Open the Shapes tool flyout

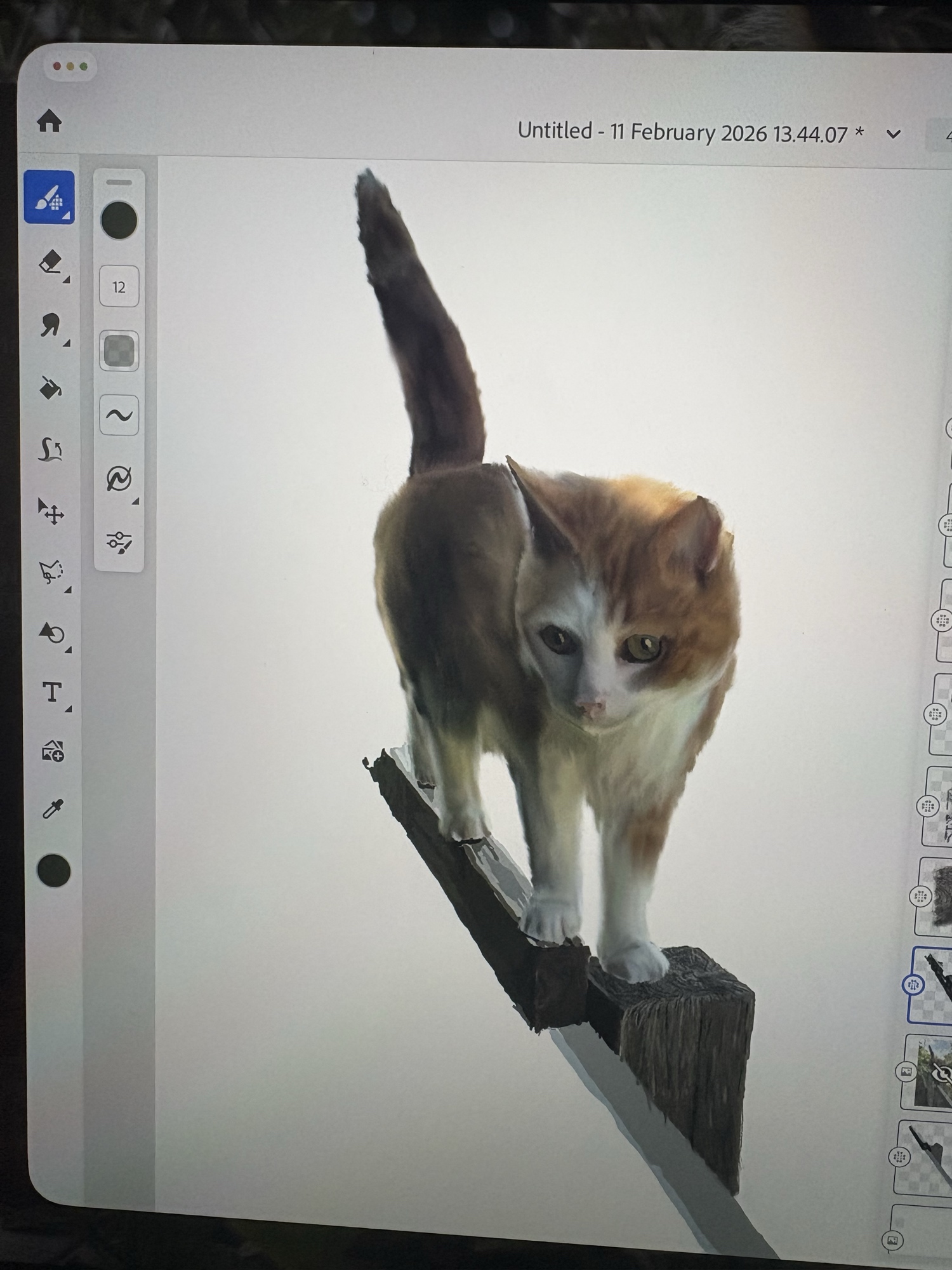51,634
